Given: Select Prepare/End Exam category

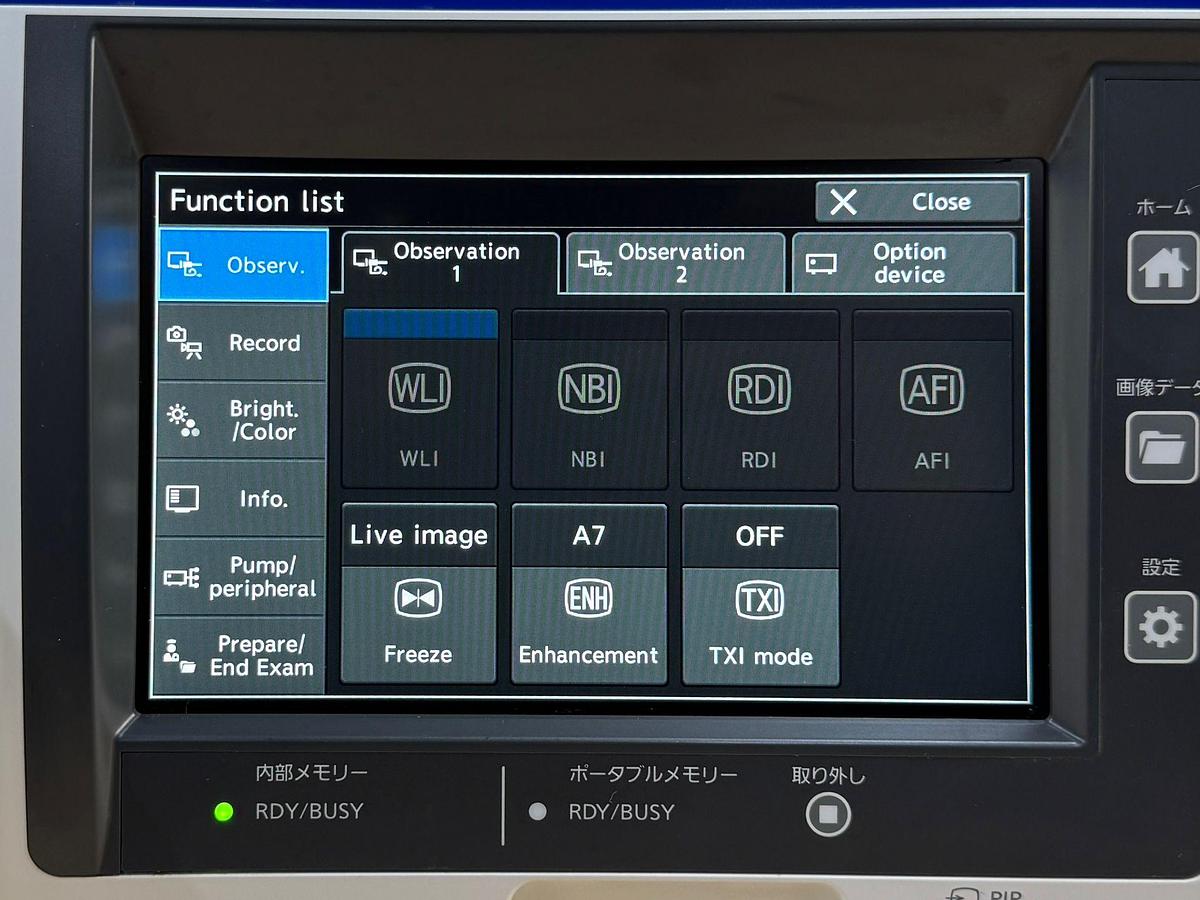Looking at the screenshot, I should (x=242, y=656).
